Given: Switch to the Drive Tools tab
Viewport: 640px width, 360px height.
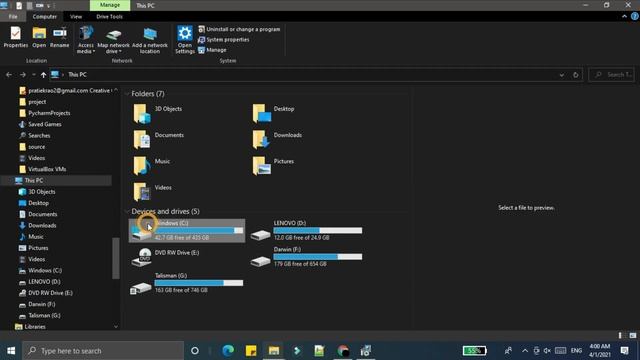Looking at the screenshot, I should 109,17.
